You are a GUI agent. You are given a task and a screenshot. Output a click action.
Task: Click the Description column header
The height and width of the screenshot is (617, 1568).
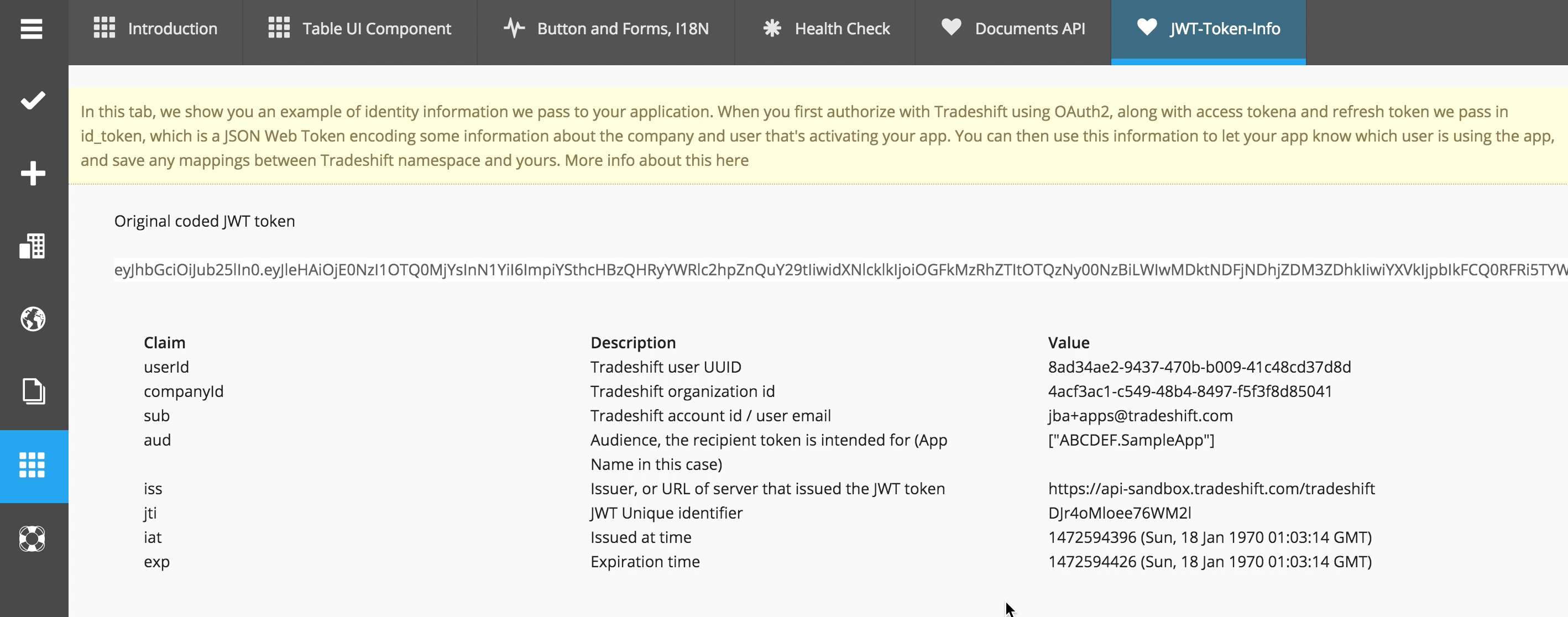tap(633, 343)
